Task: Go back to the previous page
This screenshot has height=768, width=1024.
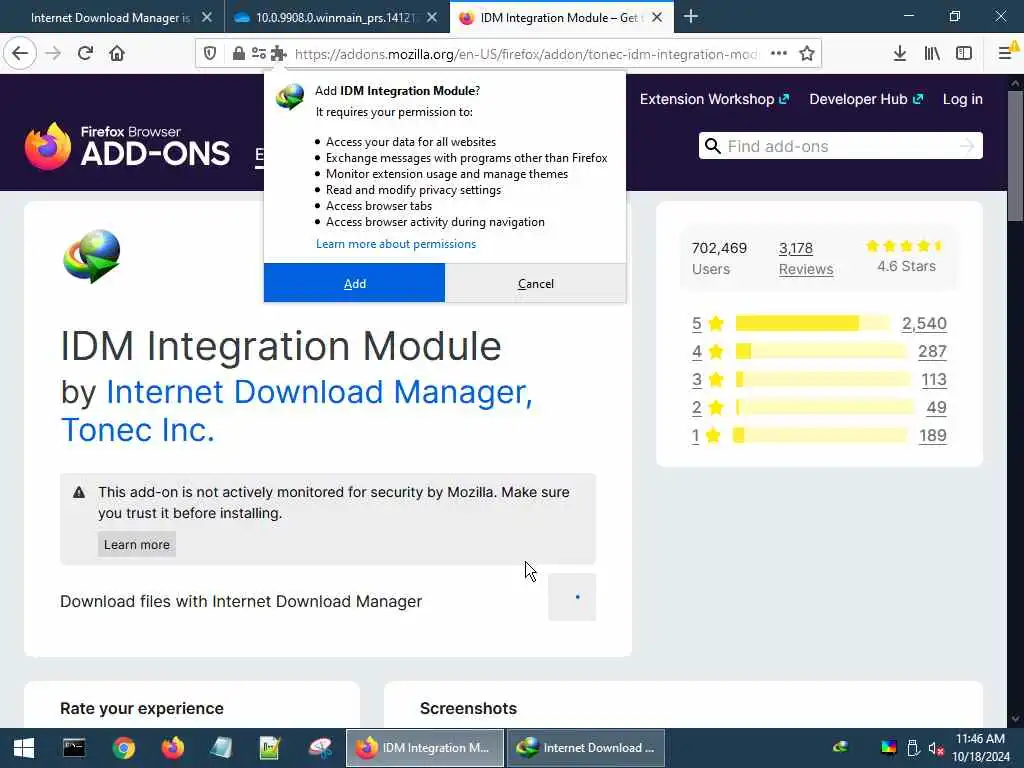Action: coord(20,53)
